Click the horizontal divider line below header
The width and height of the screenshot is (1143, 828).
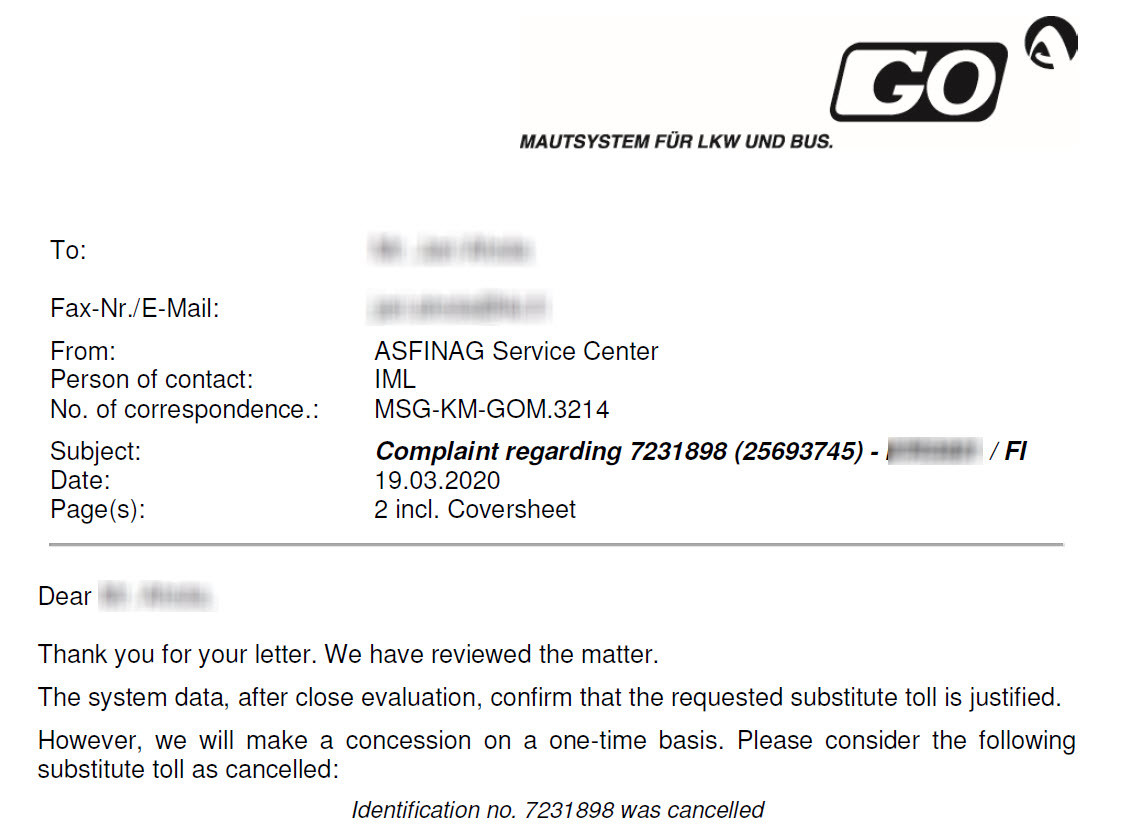pos(556,544)
